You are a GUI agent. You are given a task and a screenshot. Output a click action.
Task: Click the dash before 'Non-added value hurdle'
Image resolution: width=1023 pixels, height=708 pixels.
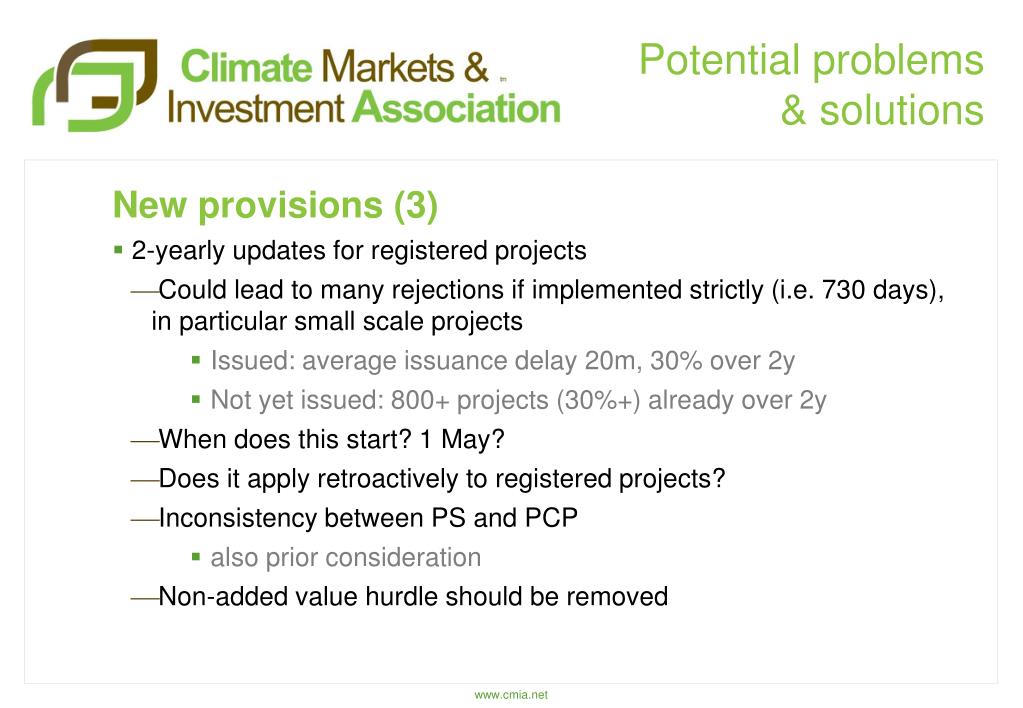[x=145, y=598]
